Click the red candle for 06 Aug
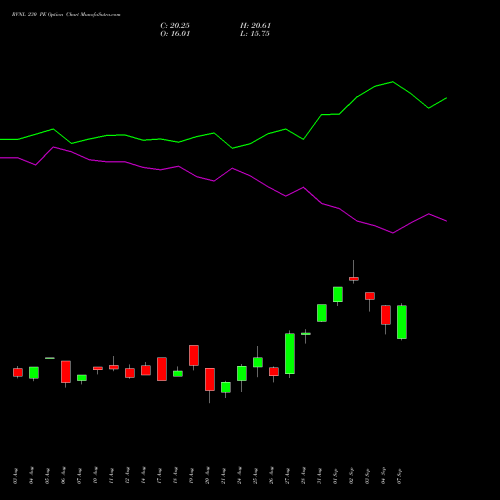 [66, 372]
